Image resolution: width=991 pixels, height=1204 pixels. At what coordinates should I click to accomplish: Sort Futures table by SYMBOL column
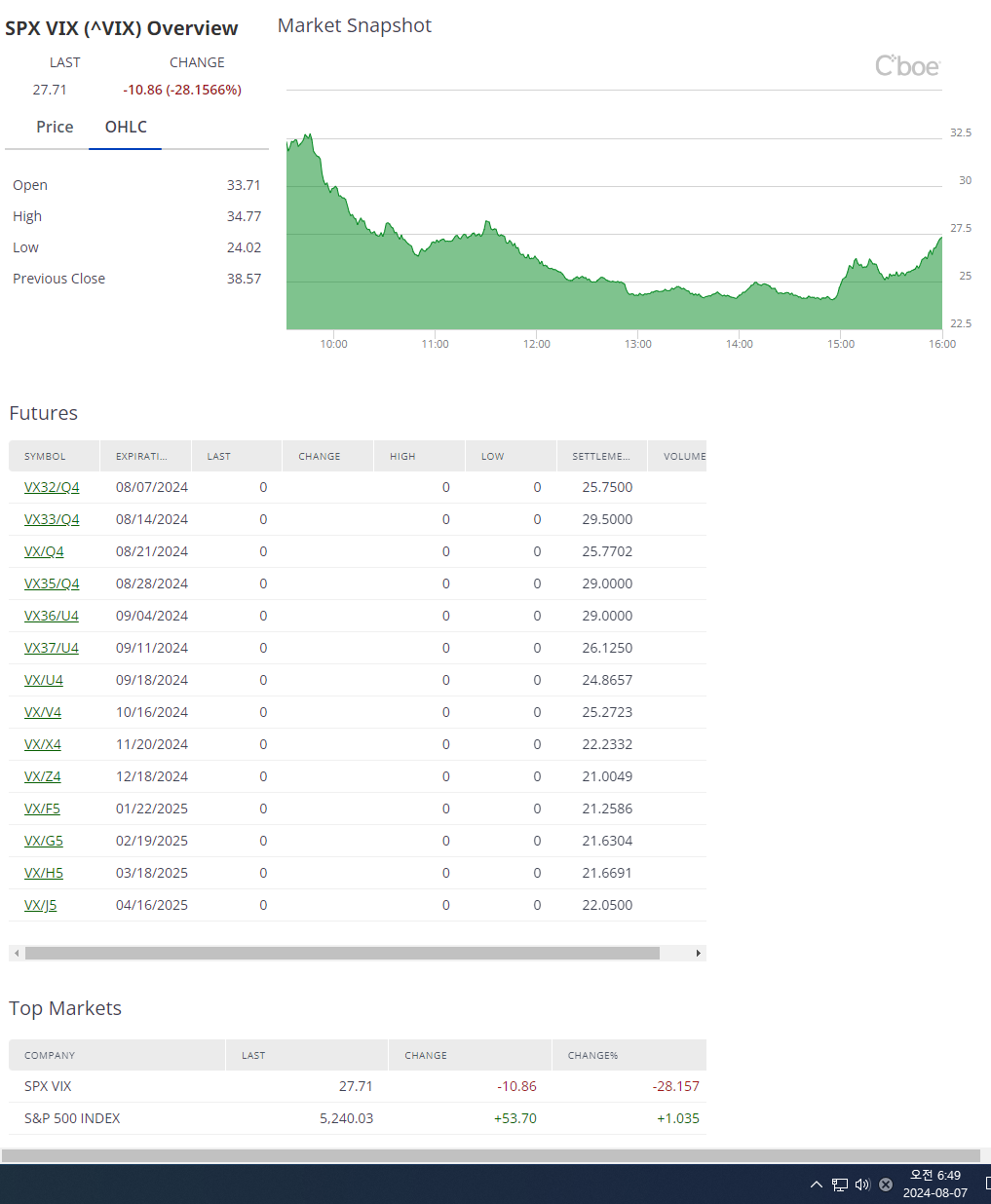pos(55,456)
